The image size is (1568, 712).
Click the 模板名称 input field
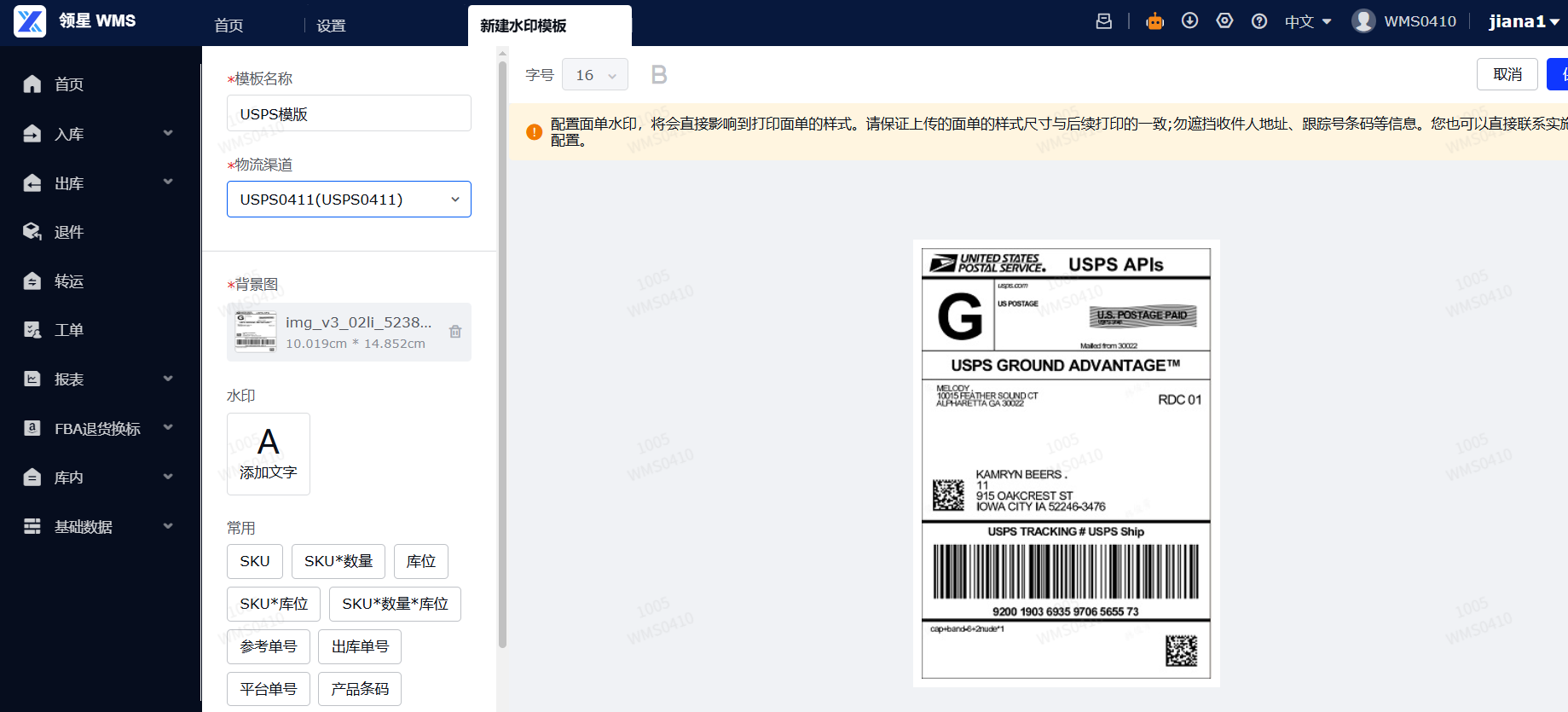(x=349, y=113)
